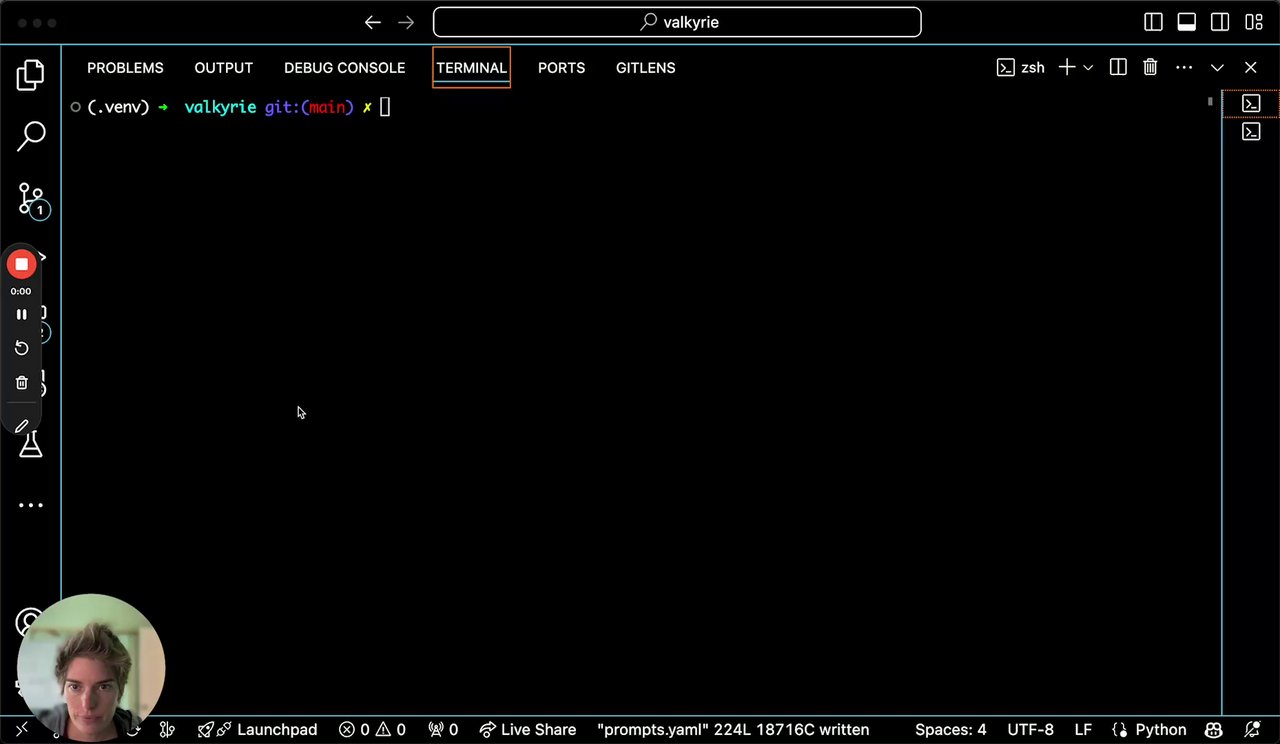Click the valkyrie directory text in prompt
1280x744 pixels.
[220, 107]
